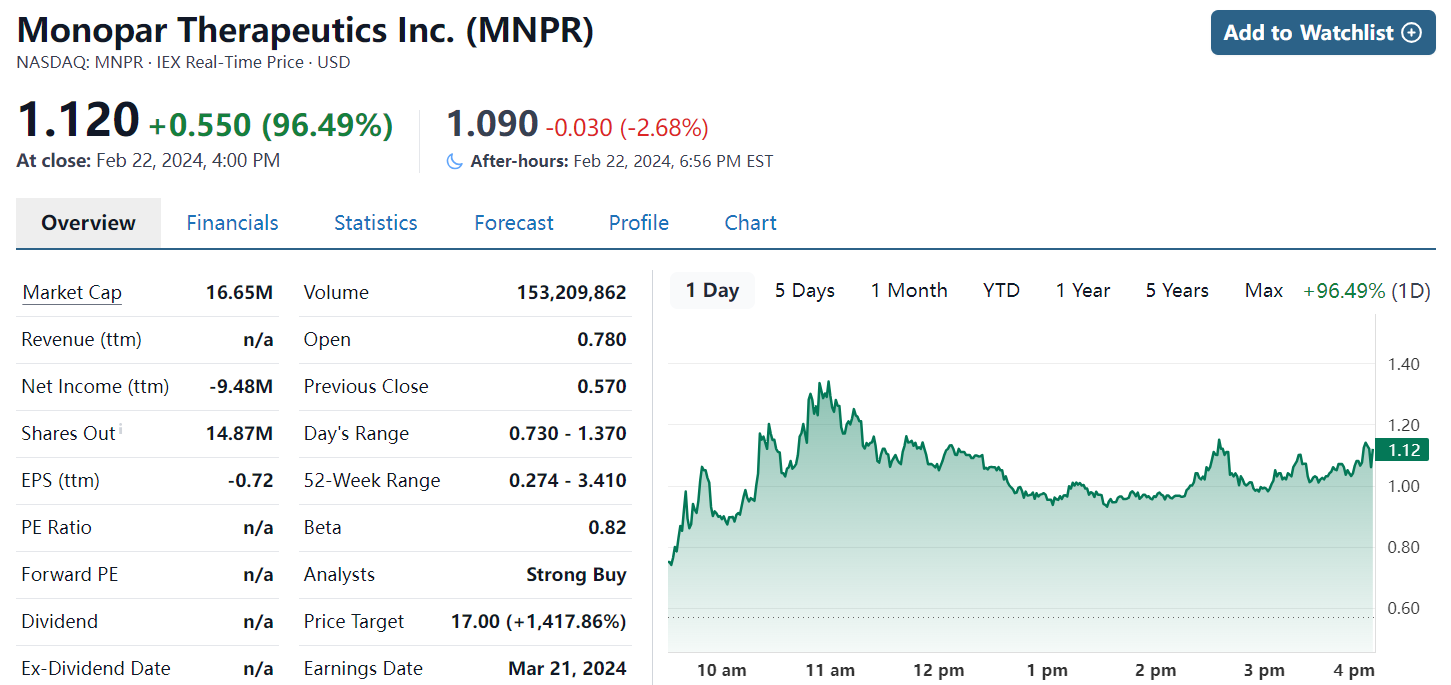The height and width of the screenshot is (685, 1451).
Task: Open the Overview tab
Action: coord(88,223)
